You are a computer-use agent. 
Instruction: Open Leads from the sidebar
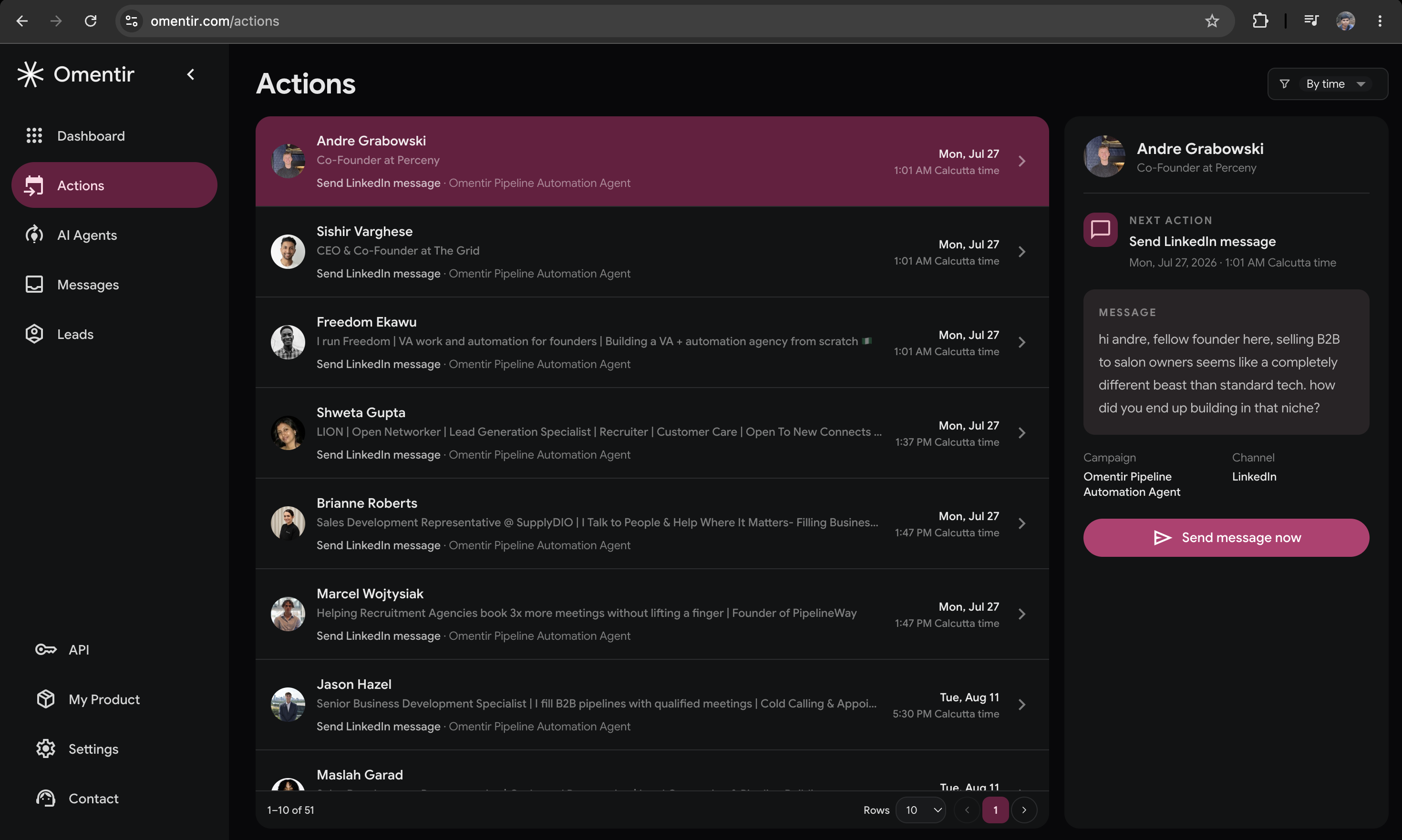(114, 334)
